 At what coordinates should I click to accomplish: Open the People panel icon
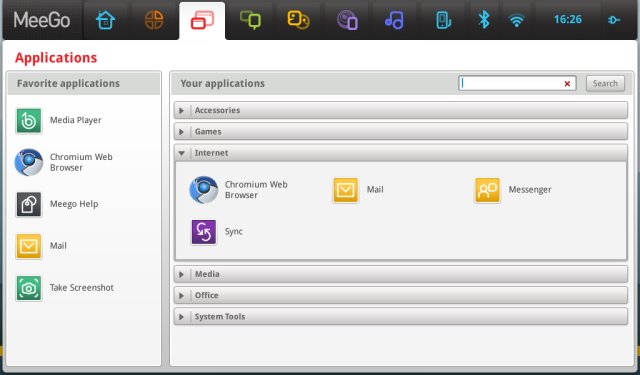298,20
